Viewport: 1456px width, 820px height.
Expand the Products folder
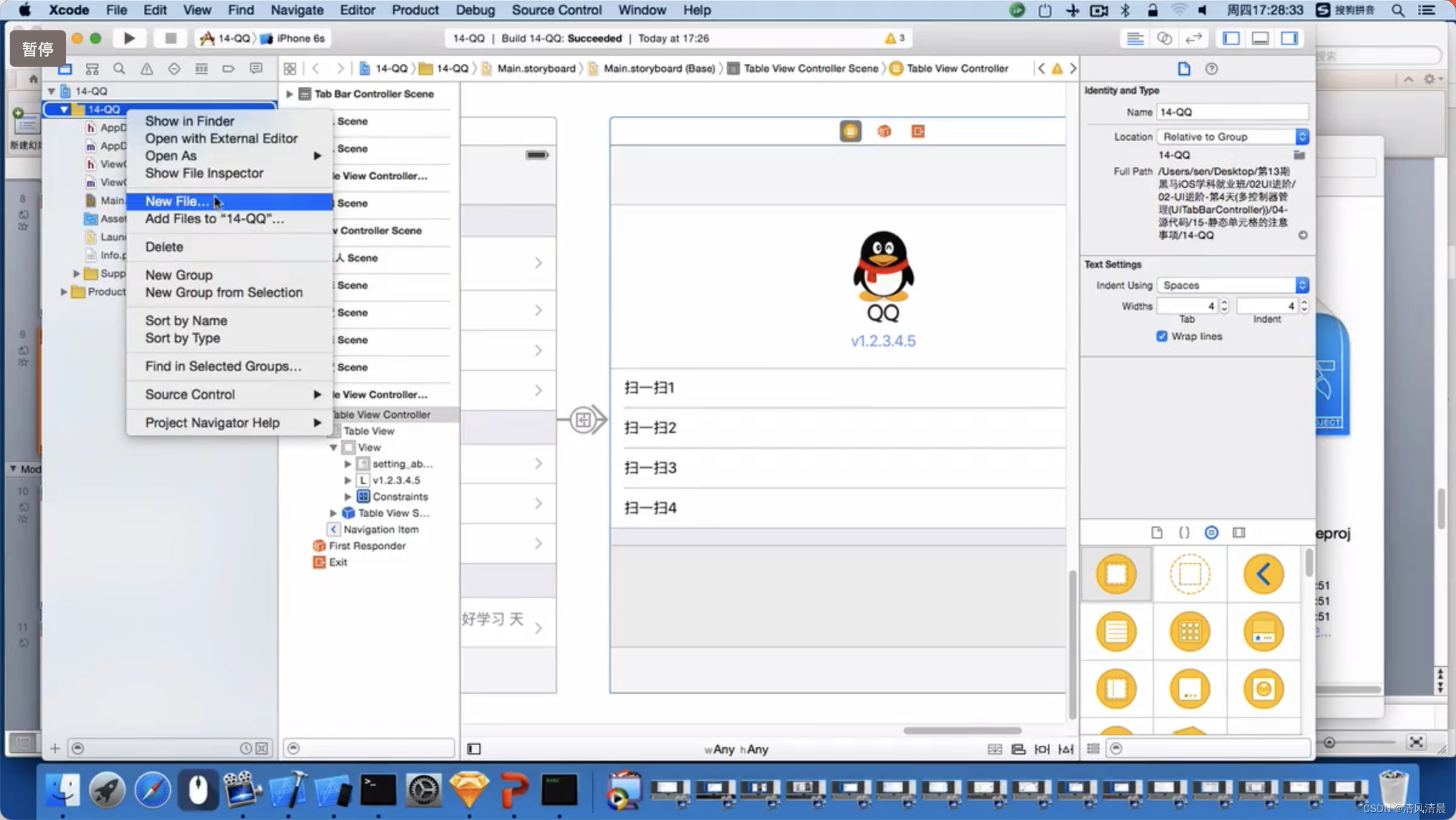tap(64, 292)
